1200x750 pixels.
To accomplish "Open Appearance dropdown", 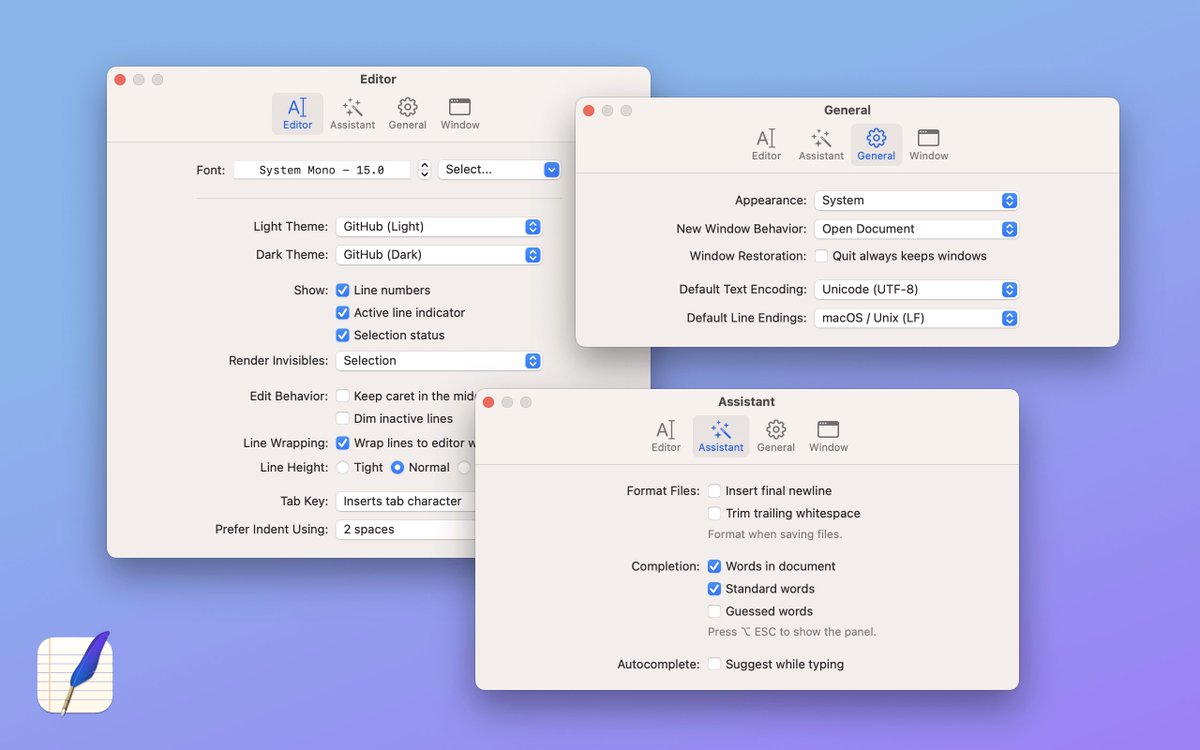I will (x=916, y=201).
